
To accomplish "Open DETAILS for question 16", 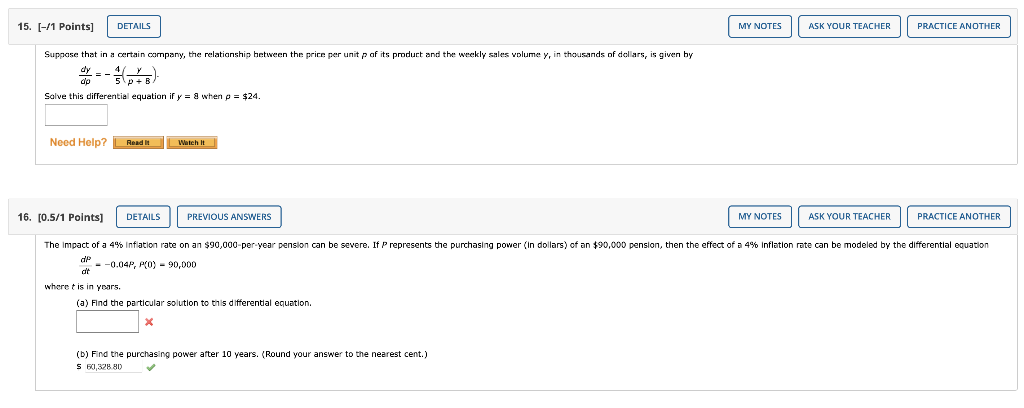I will [x=143, y=217].
